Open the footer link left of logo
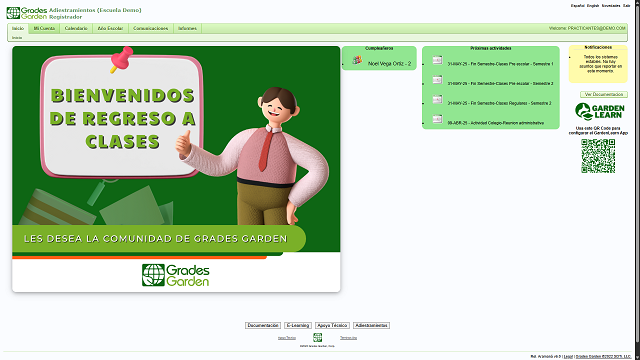This screenshot has width=640, height=360. (x=287, y=338)
